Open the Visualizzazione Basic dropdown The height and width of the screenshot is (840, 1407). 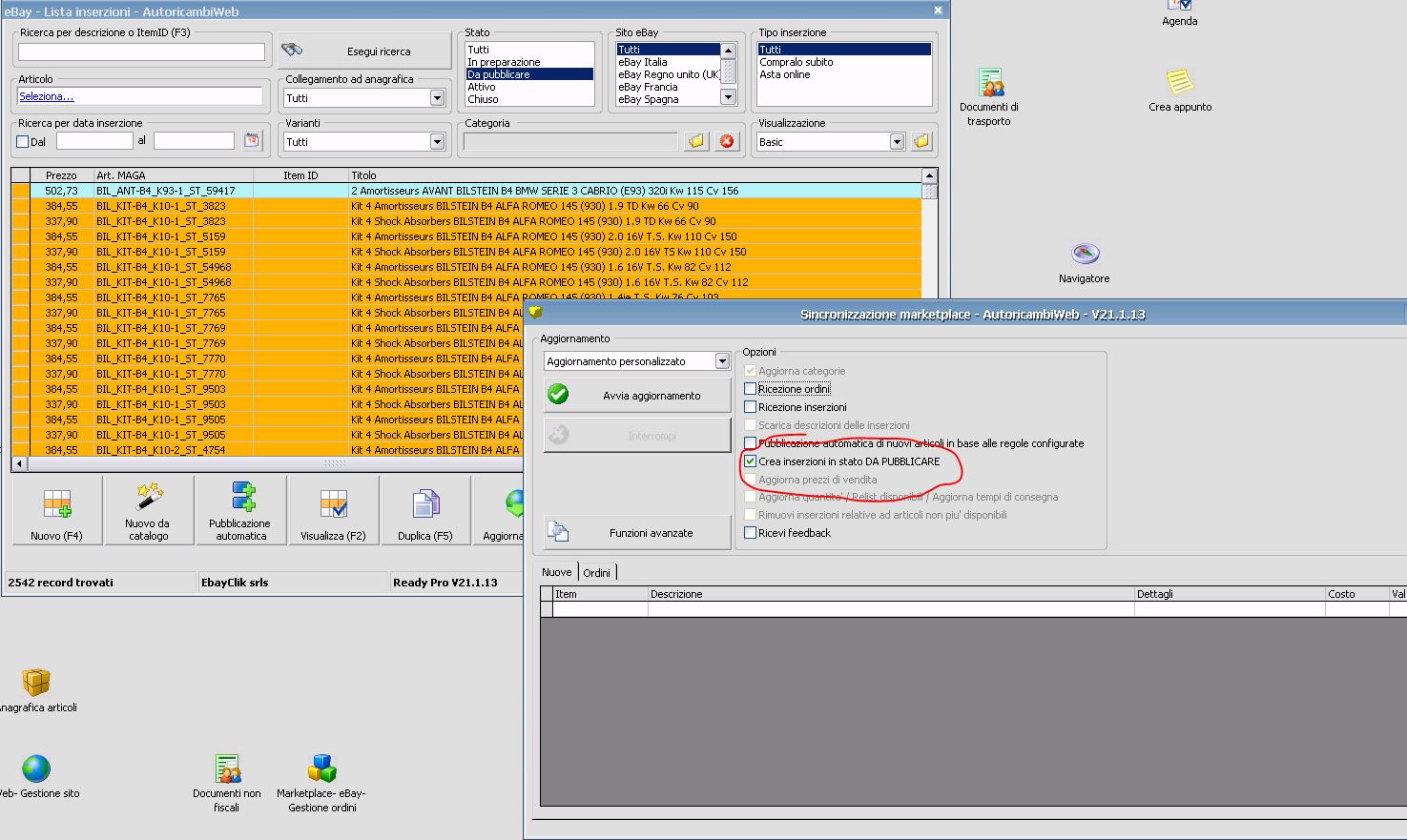coord(897,141)
